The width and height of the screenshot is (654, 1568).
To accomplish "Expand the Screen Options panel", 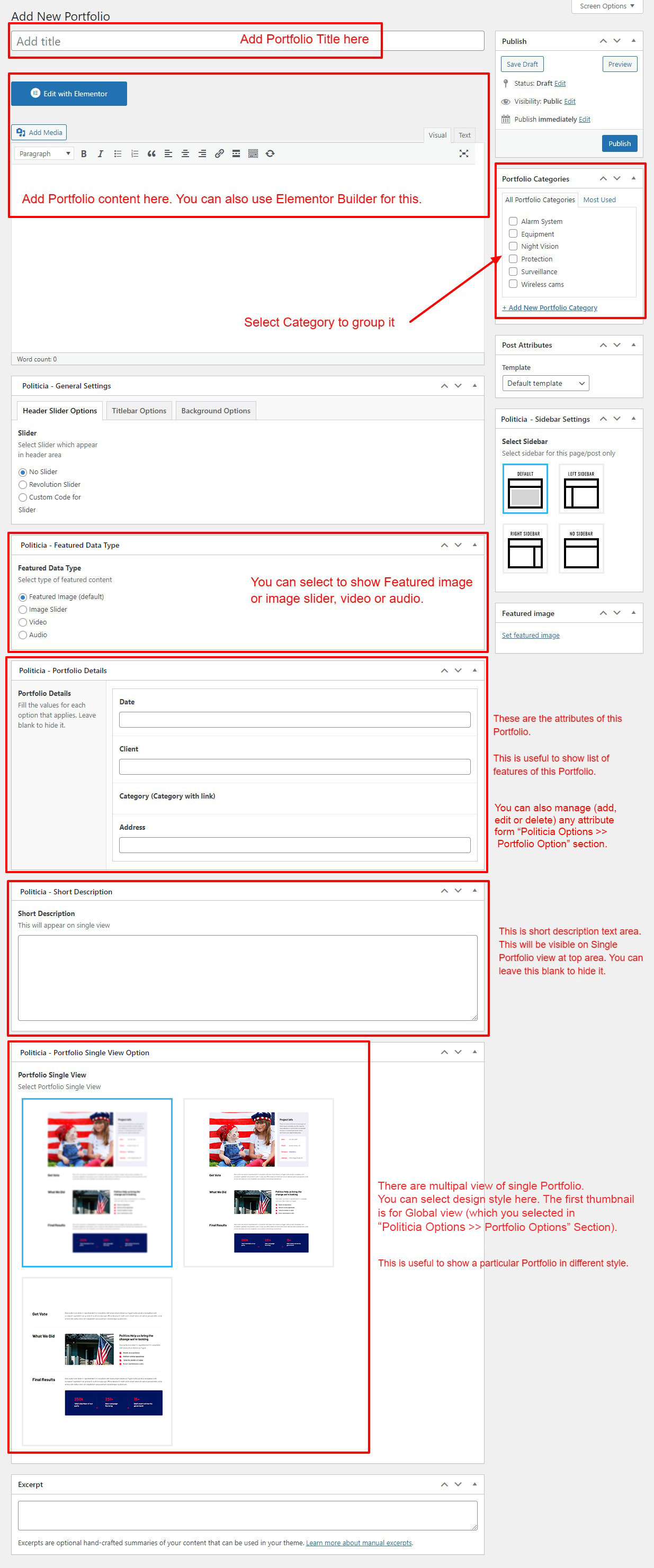I will 606,6.
